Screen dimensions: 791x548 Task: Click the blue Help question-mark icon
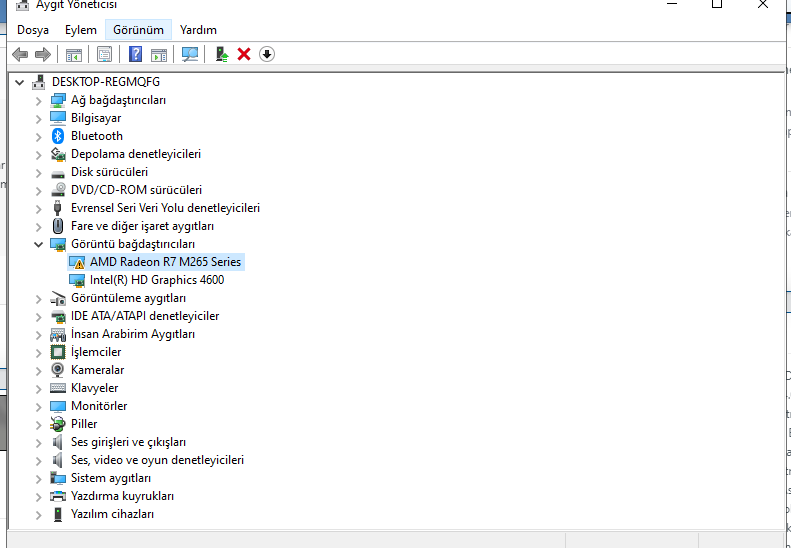point(135,54)
